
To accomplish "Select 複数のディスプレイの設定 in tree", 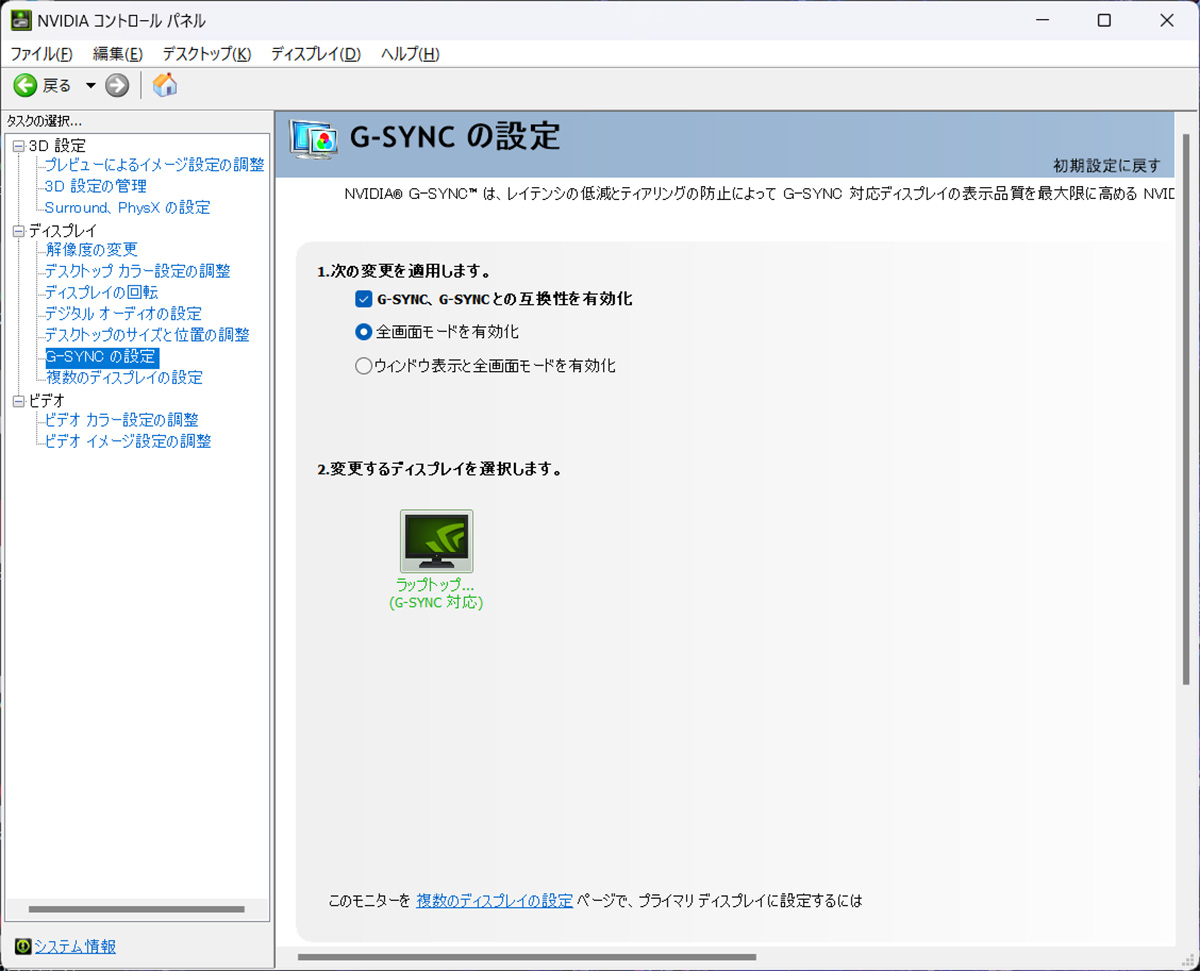I will coord(124,377).
